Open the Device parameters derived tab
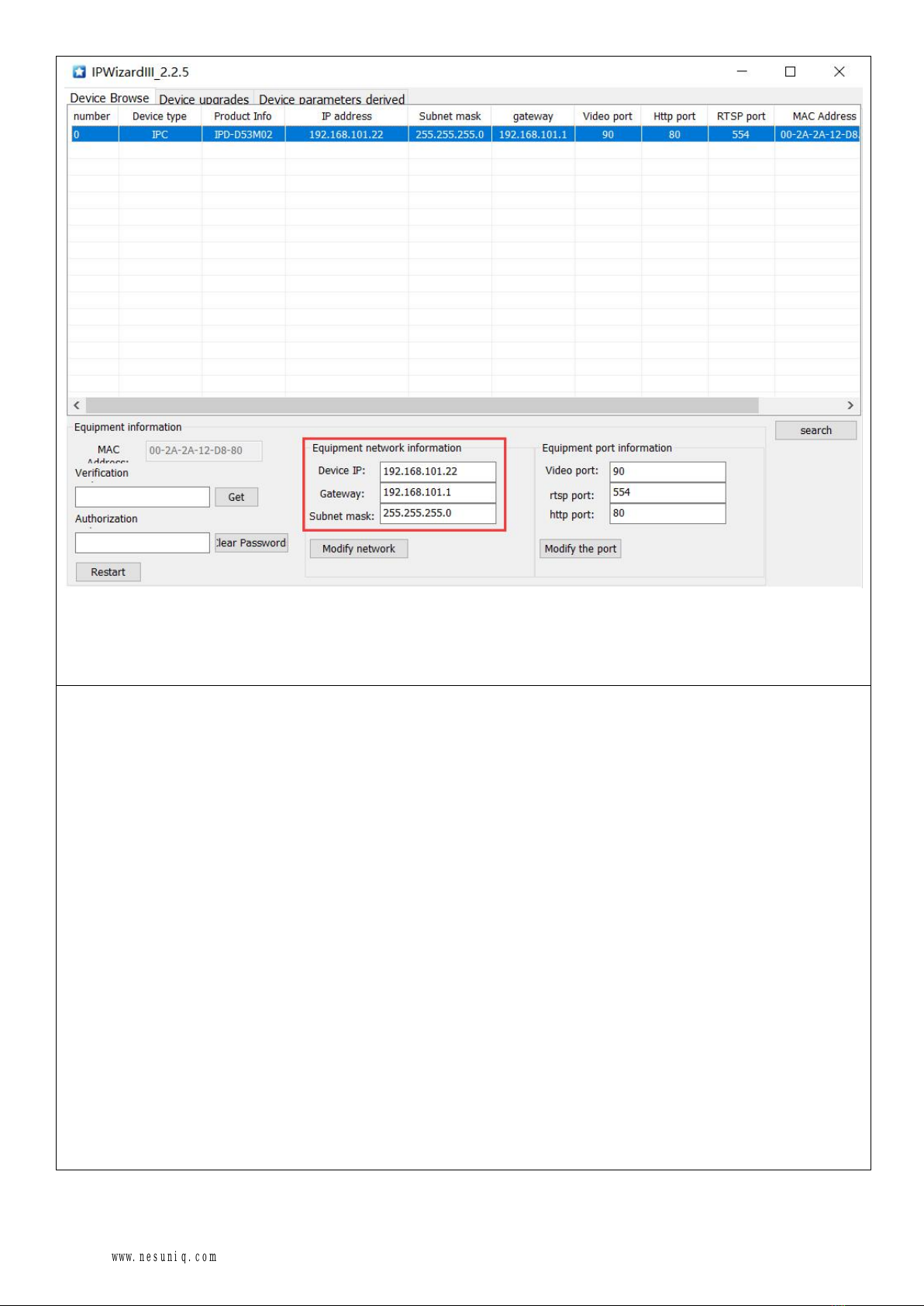Viewport: 924px width, 1306px height. (332, 99)
